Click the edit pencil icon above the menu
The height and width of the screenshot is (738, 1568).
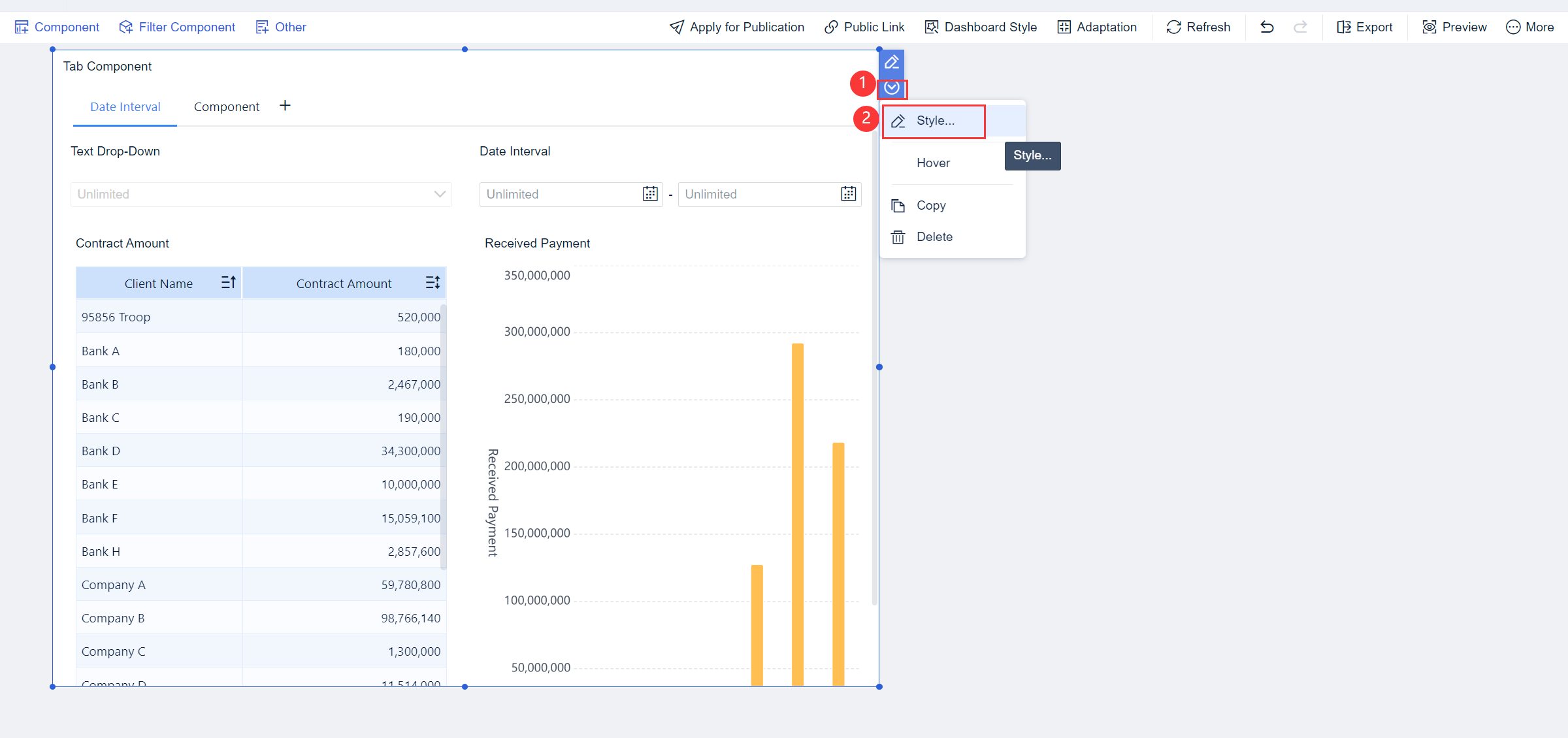coord(892,62)
